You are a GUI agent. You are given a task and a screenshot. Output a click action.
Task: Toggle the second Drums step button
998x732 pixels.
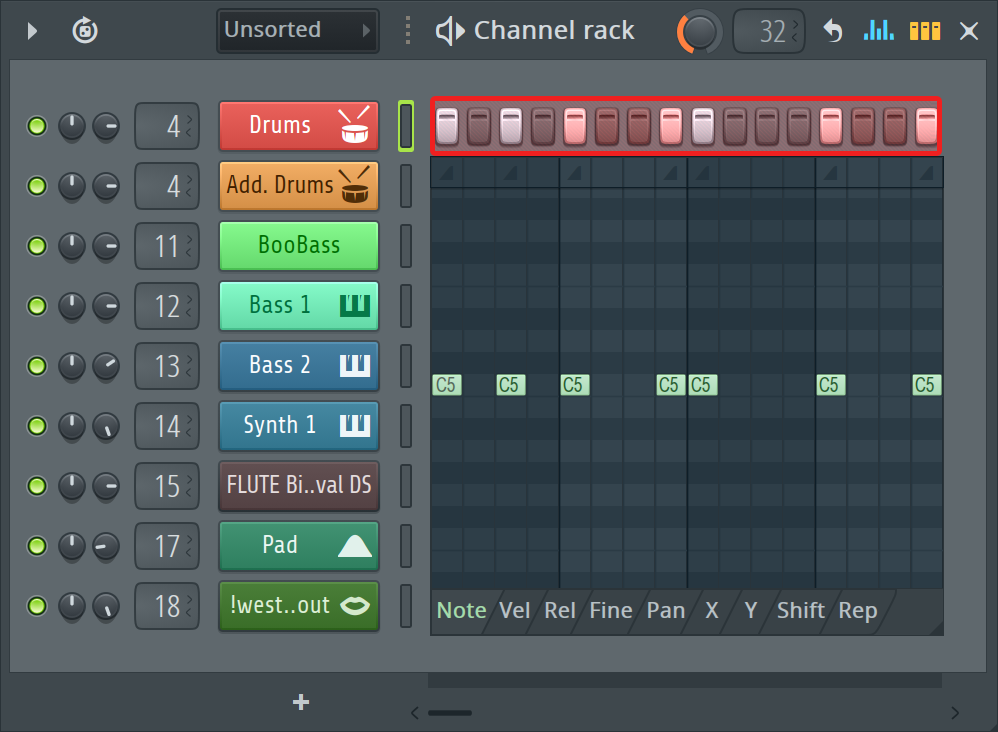click(479, 125)
